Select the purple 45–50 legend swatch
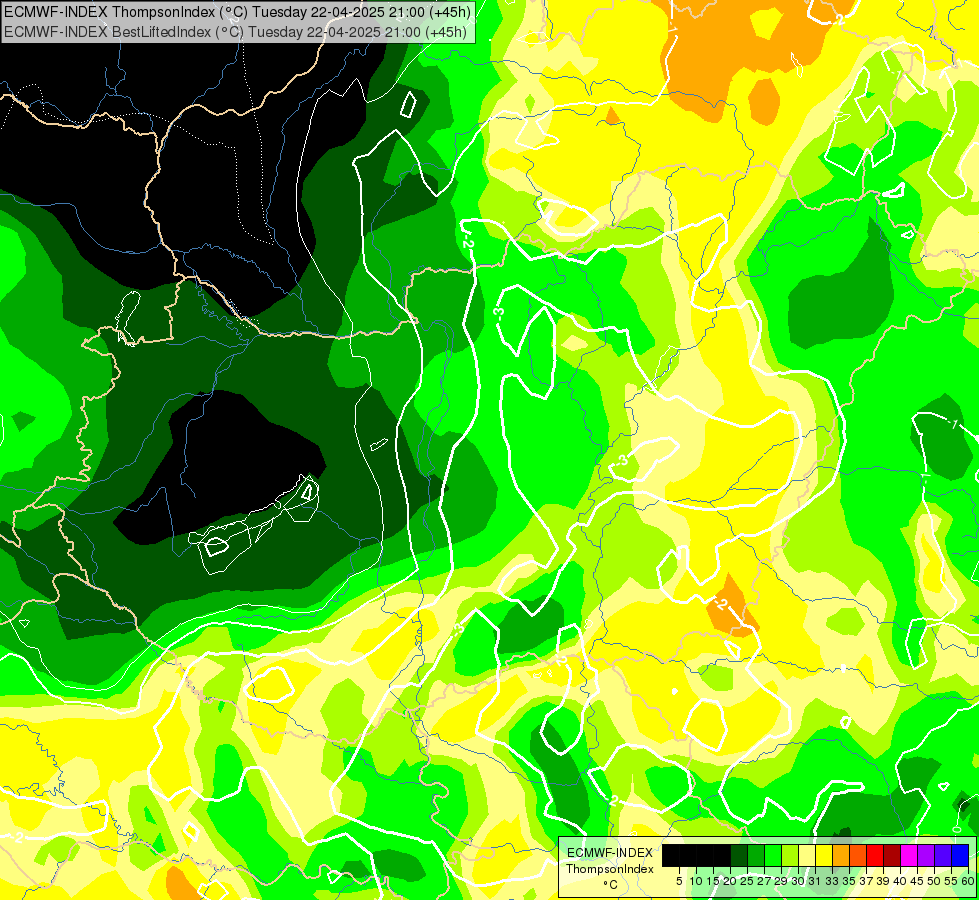 pyautogui.click(x=925, y=856)
